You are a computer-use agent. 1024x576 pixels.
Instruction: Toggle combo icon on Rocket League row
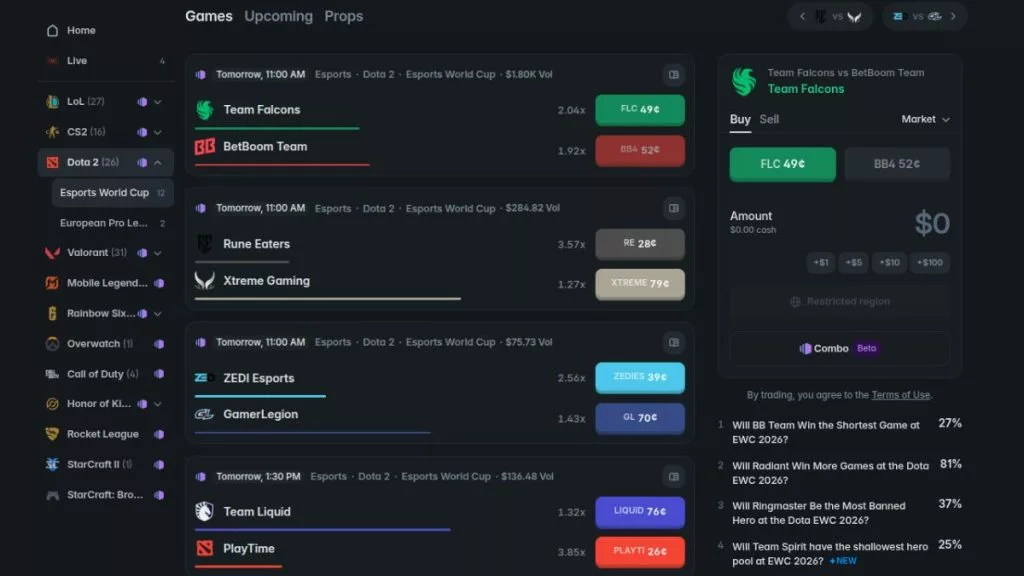[x=159, y=434]
